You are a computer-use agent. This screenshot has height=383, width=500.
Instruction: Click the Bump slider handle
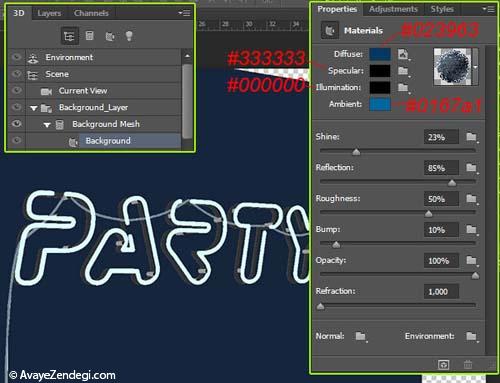coord(336,245)
